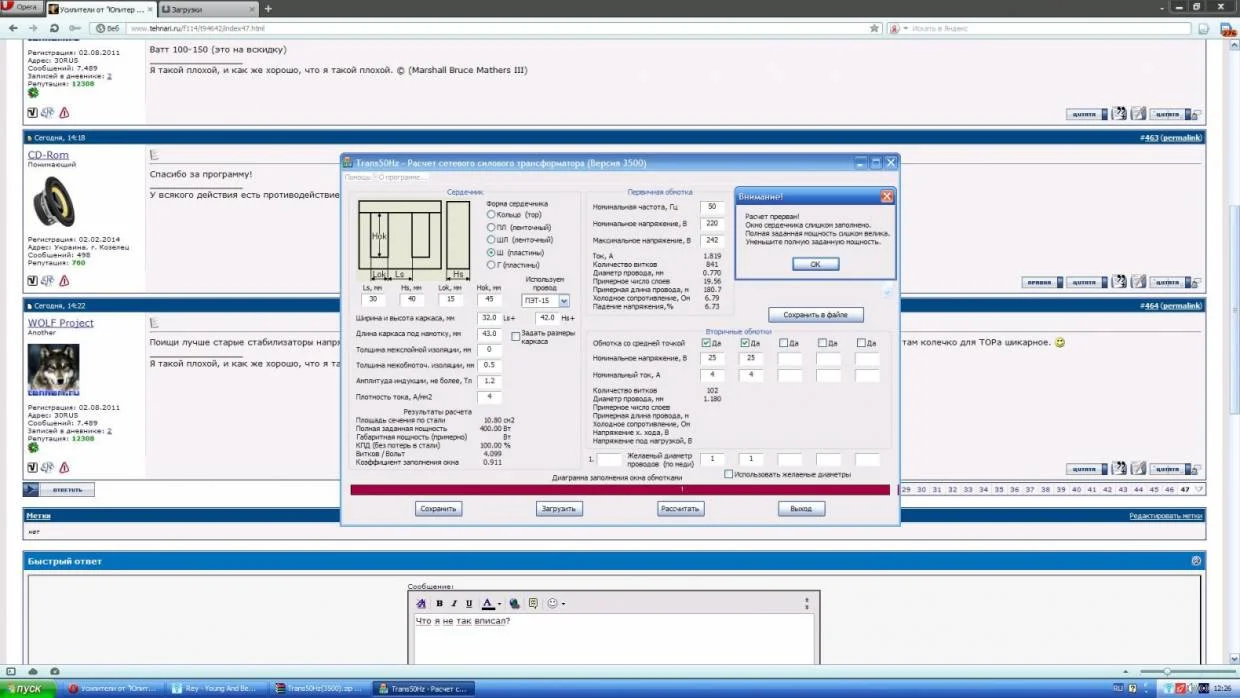This screenshot has width=1240, height=698.
Task: Click the Загрузить button in Trans50Hz
Action: [x=559, y=508]
